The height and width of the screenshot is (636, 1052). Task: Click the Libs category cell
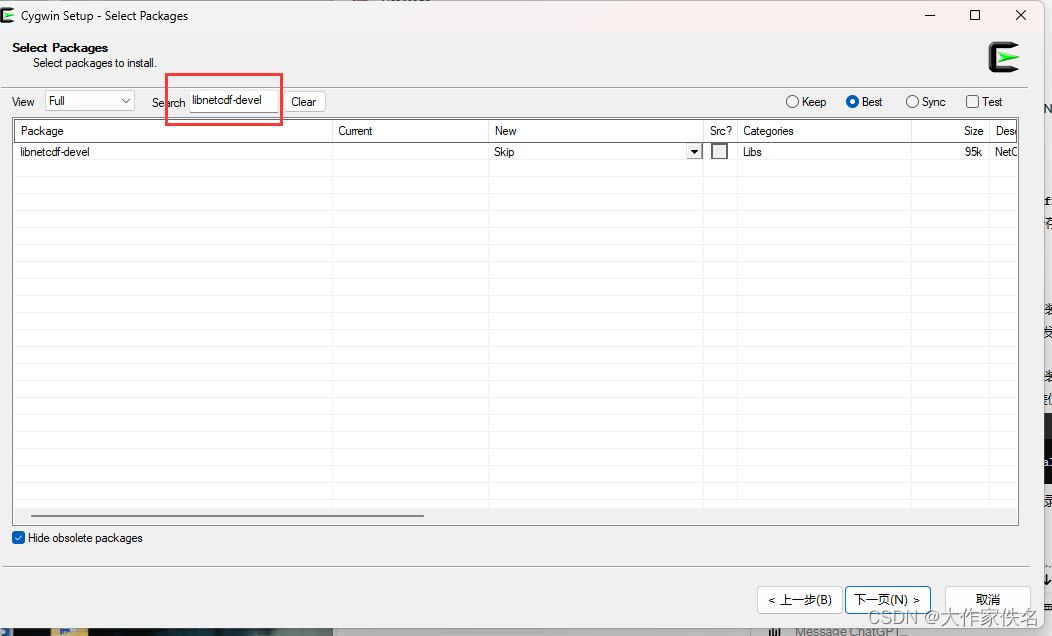pyautogui.click(x=752, y=152)
